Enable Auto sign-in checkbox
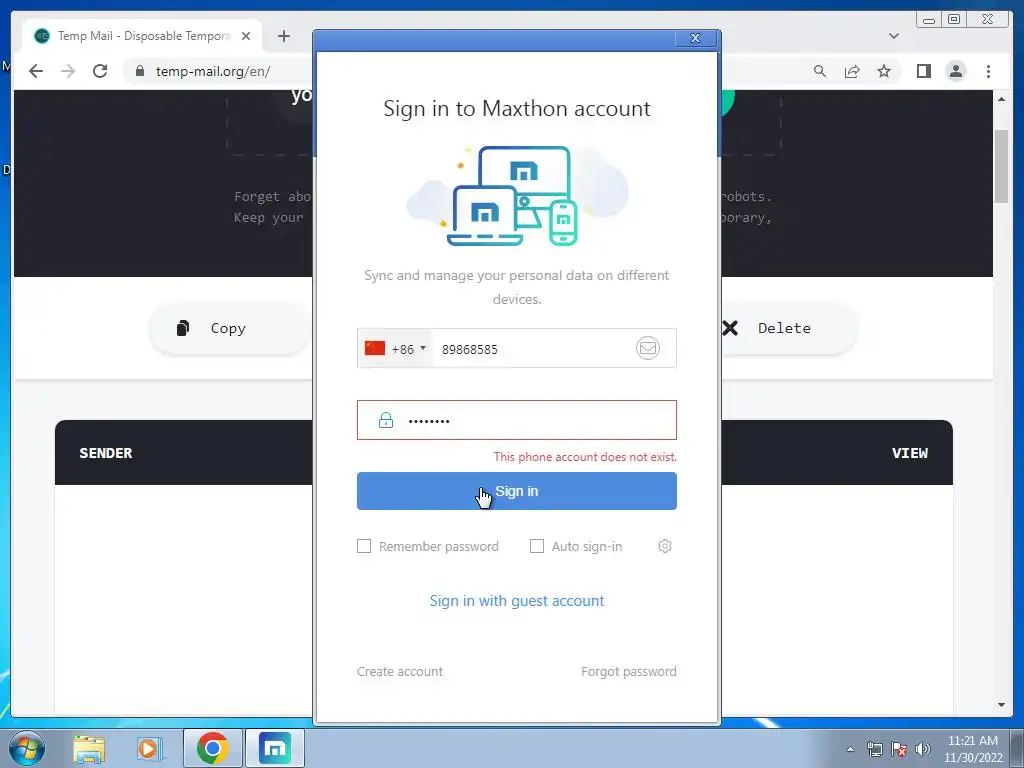 click(x=537, y=546)
